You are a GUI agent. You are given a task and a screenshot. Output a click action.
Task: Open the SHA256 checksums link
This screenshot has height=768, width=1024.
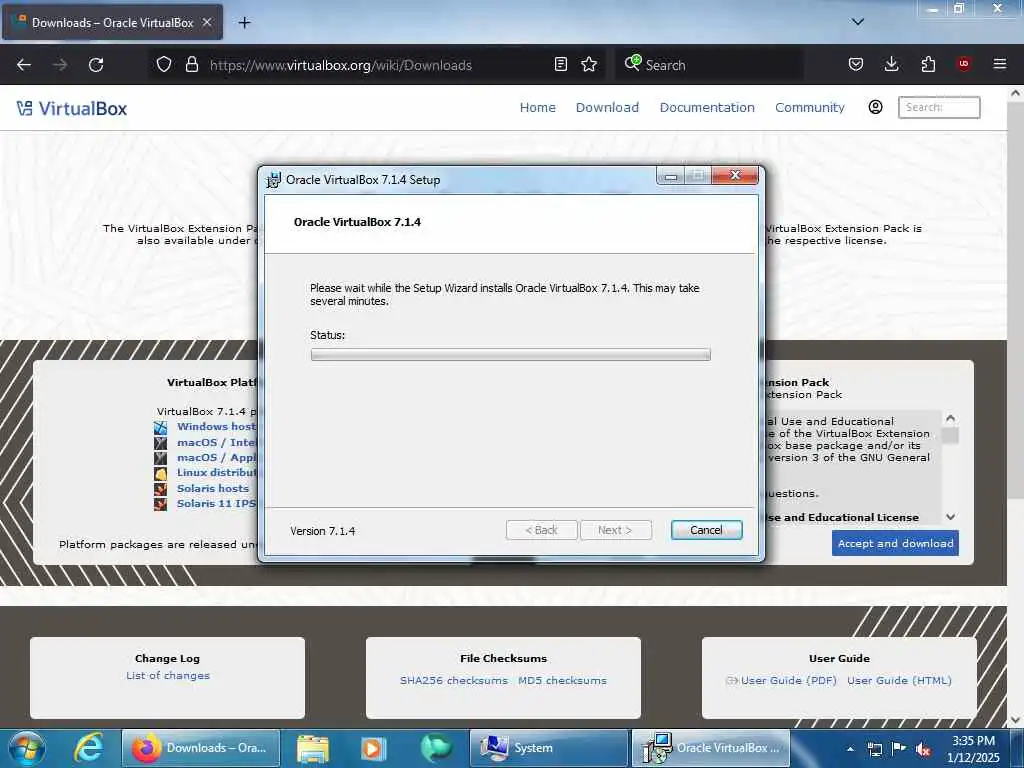point(454,680)
